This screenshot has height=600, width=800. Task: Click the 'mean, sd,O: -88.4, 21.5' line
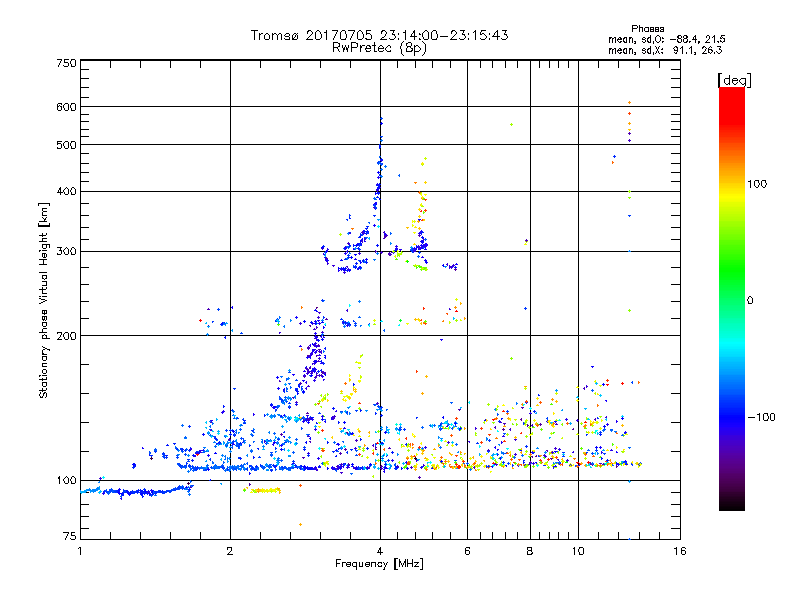click(667, 39)
